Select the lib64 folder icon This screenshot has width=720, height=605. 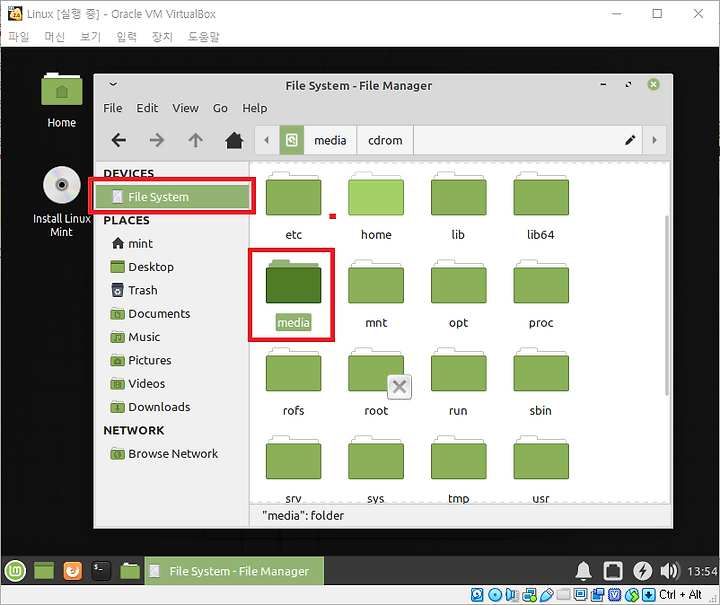point(541,194)
